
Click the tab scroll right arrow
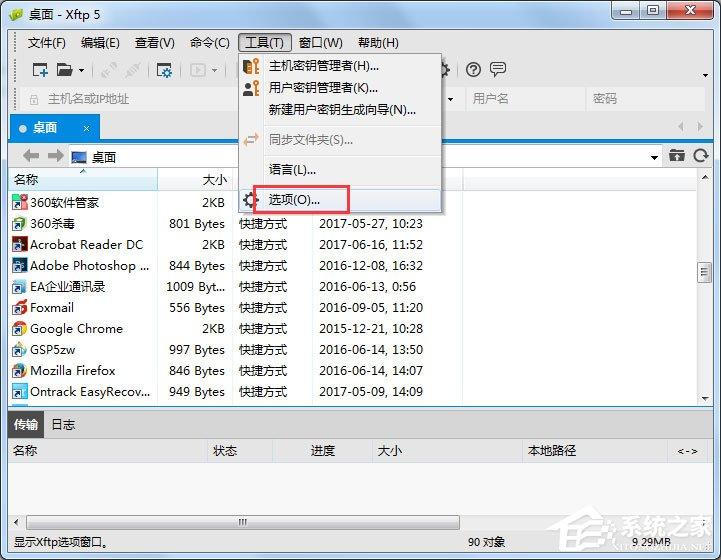tap(700, 126)
